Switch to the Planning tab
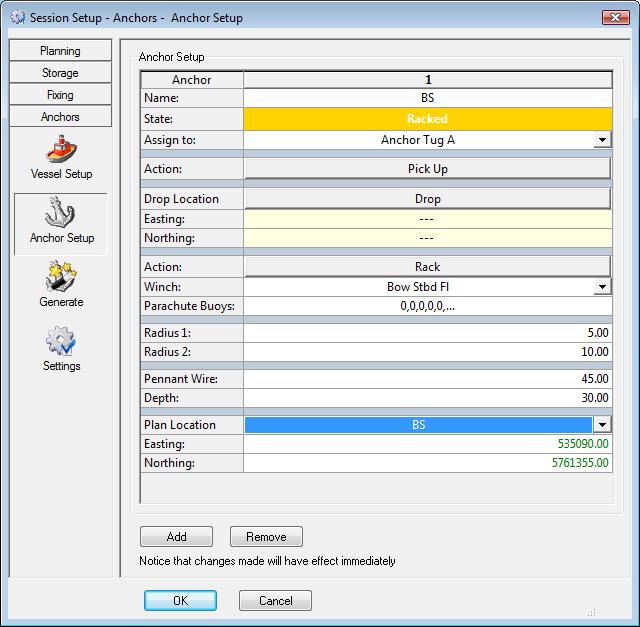 pyautogui.click(x=60, y=51)
